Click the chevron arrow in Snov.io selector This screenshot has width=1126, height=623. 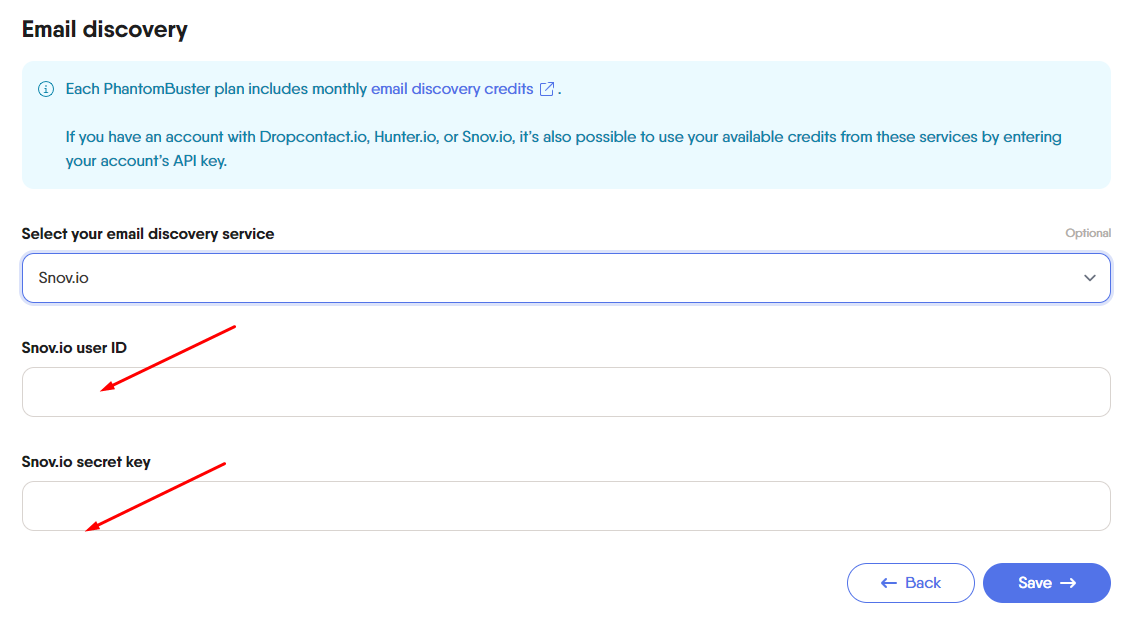(x=1089, y=278)
